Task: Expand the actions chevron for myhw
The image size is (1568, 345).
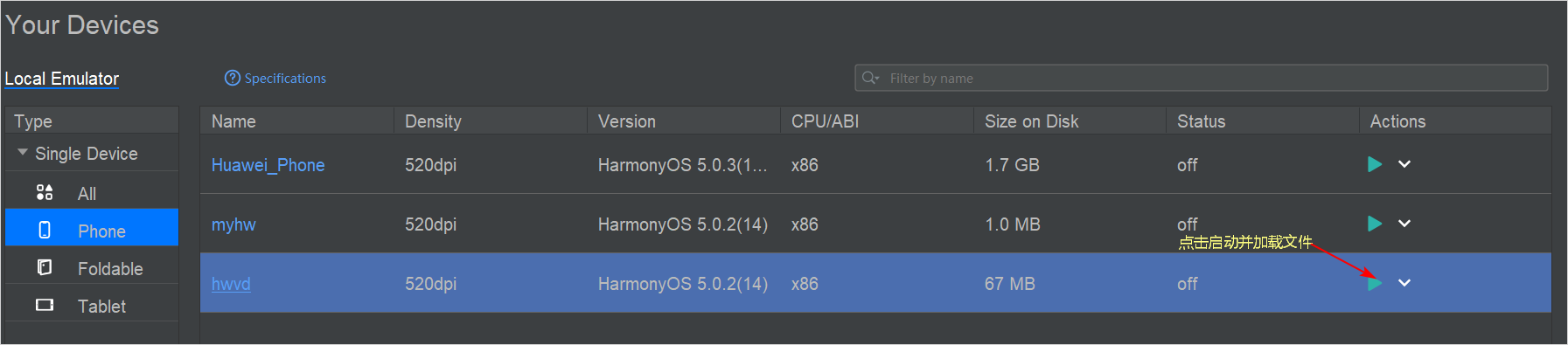Action: 1404,224
